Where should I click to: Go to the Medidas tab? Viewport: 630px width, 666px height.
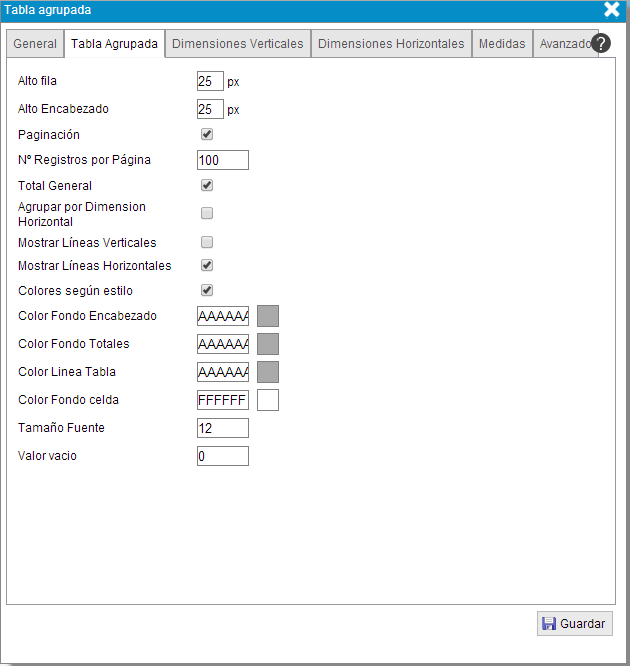point(502,44)
